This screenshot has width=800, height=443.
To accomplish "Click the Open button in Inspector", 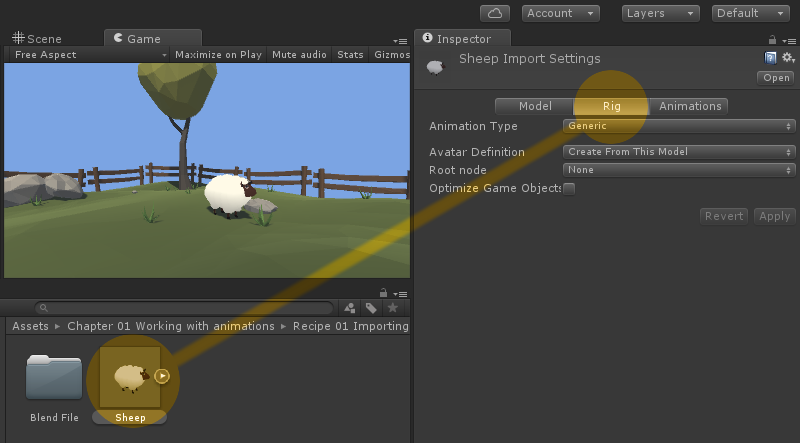I will click(776, 78).
